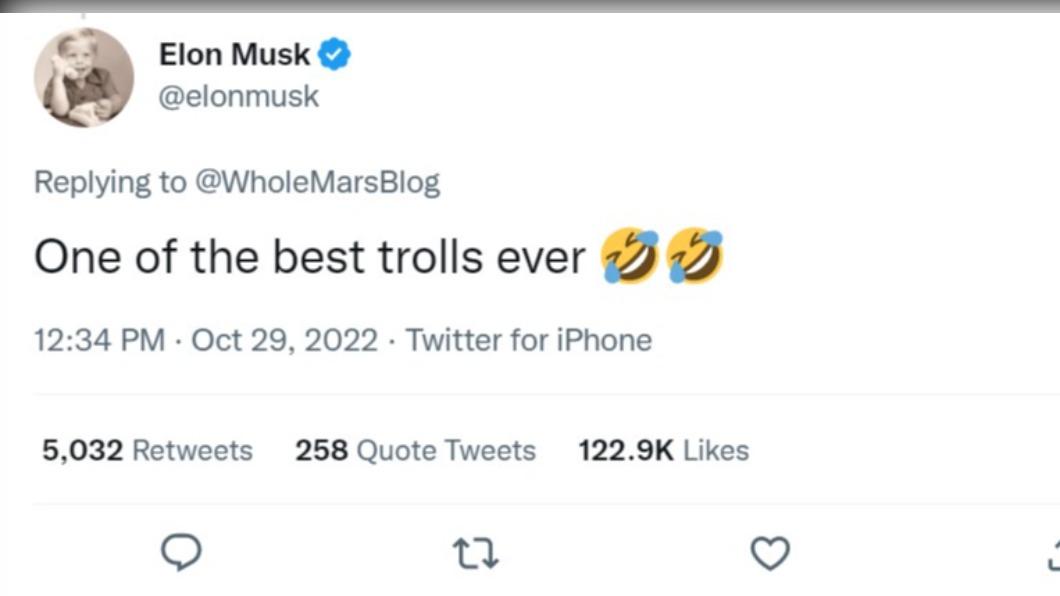Click the tweet text about best trolls
Screen dimensions: 1060x596
[x=310, y=257]
